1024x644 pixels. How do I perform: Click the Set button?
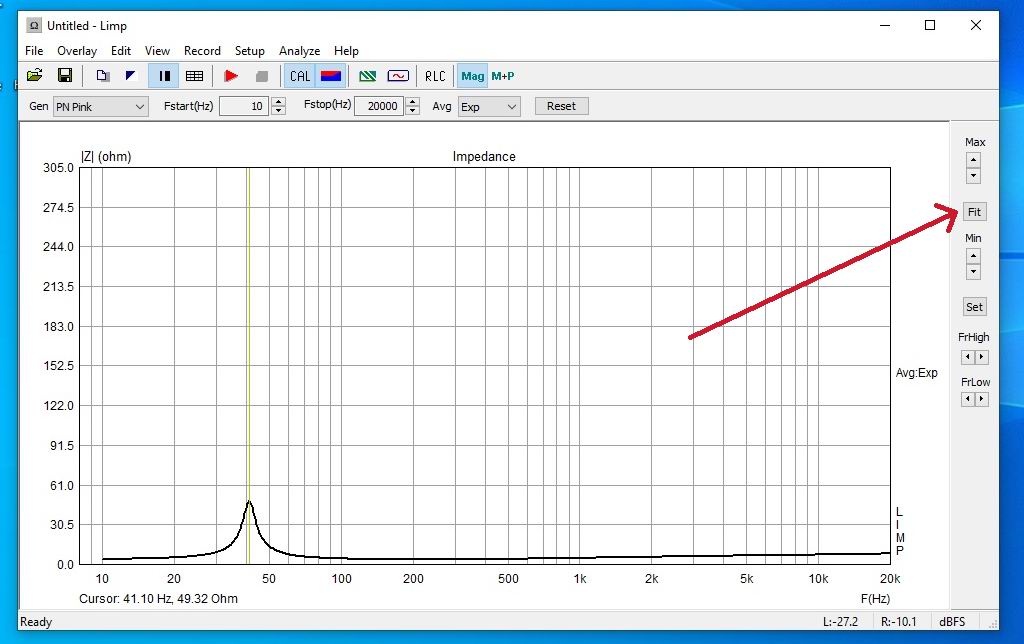974,307
